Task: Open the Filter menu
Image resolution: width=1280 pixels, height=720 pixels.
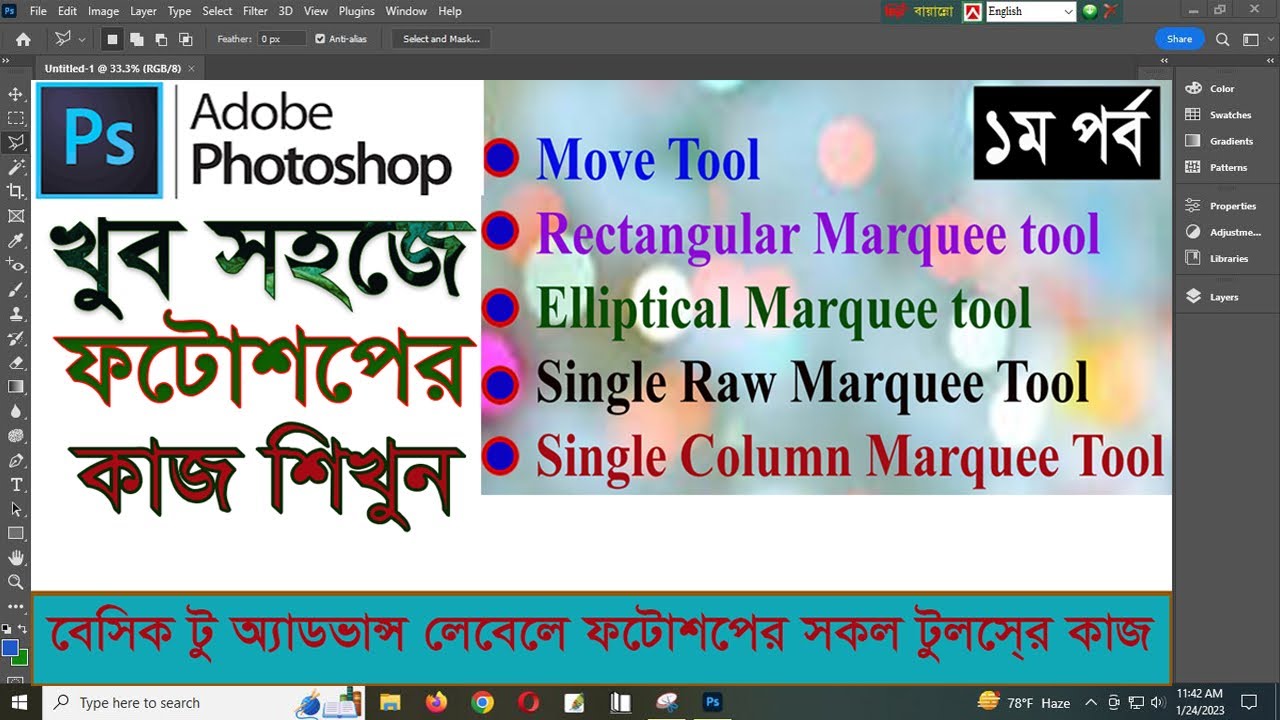Action: tap(255, 11)
